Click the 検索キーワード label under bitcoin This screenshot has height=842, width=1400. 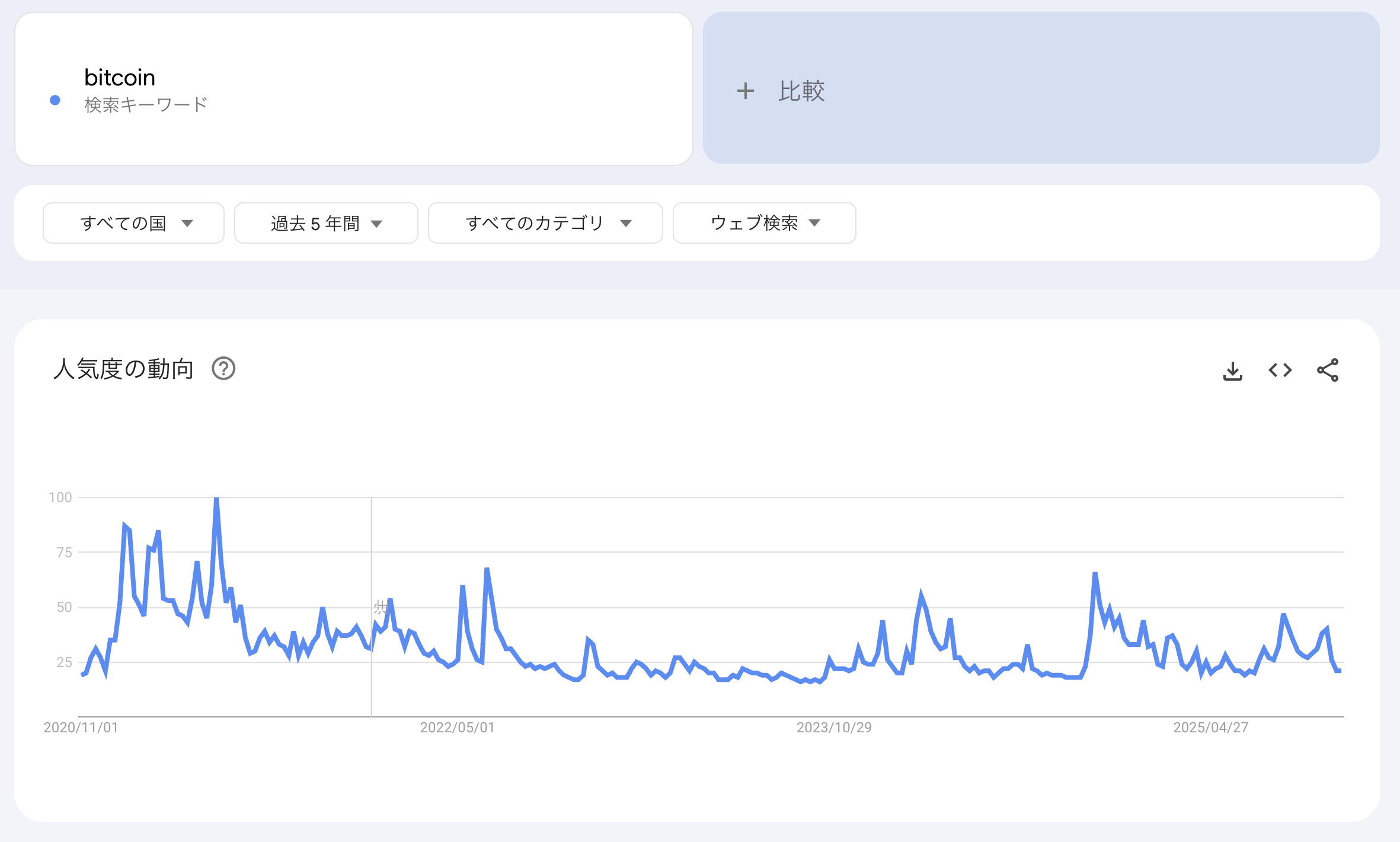point(146,105)
